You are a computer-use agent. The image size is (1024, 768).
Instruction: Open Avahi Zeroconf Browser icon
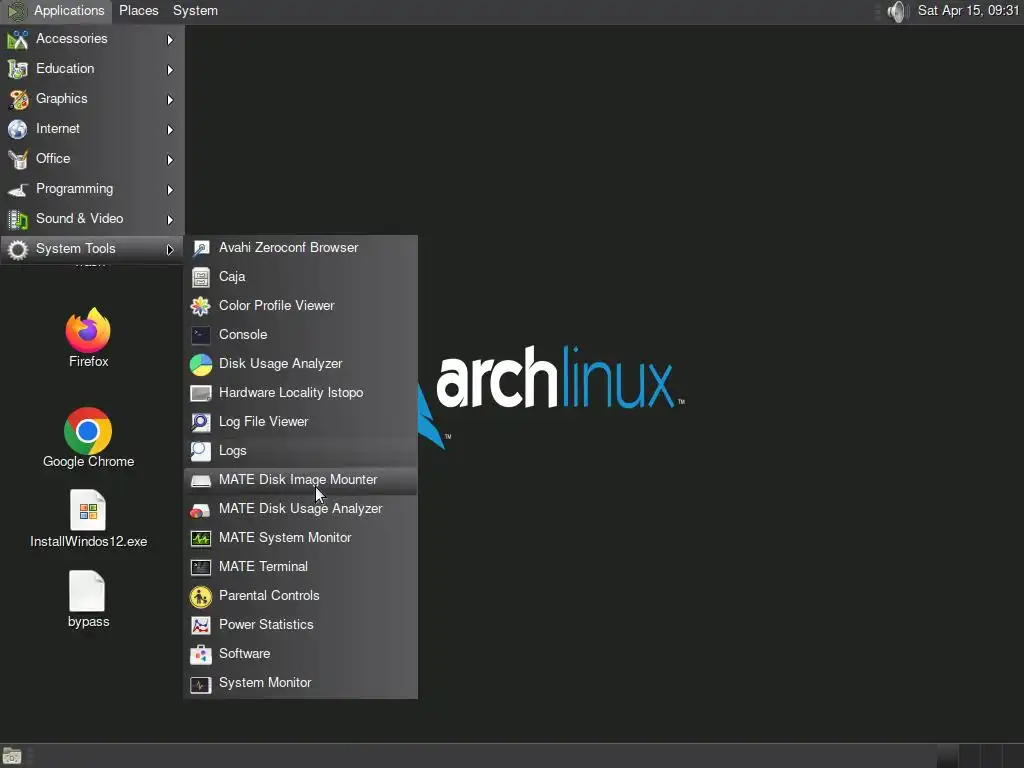click(200, 248)
